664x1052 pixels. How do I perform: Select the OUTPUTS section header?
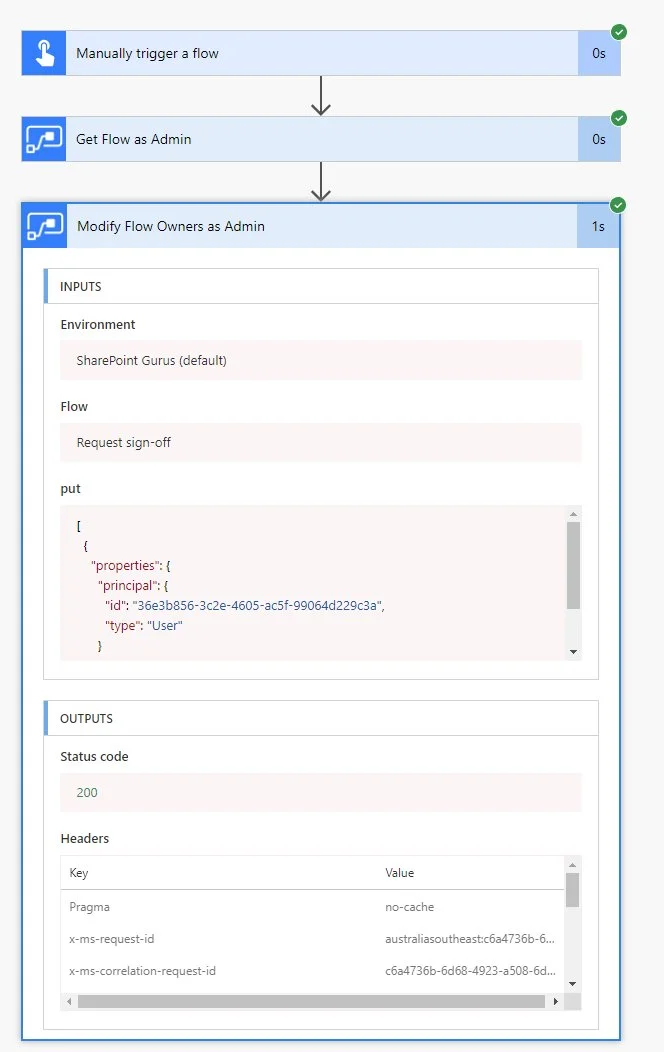[x=320, y=719]
